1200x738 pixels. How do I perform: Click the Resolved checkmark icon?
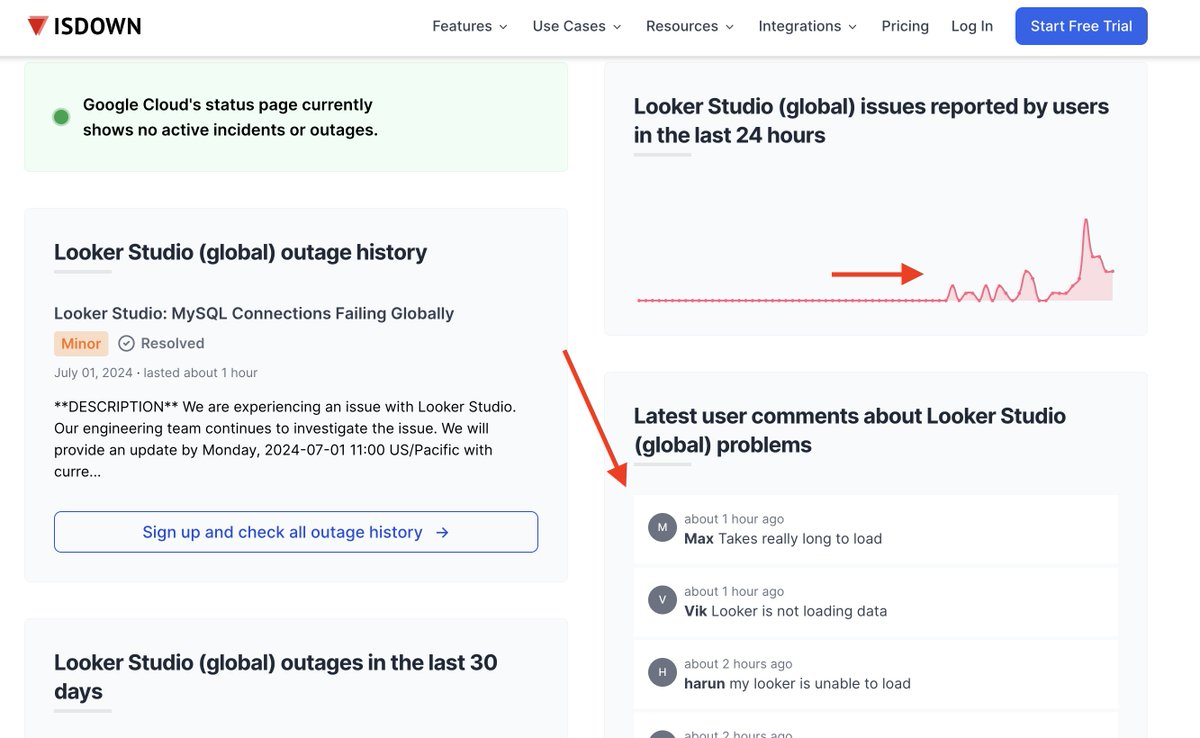(126, 343)
